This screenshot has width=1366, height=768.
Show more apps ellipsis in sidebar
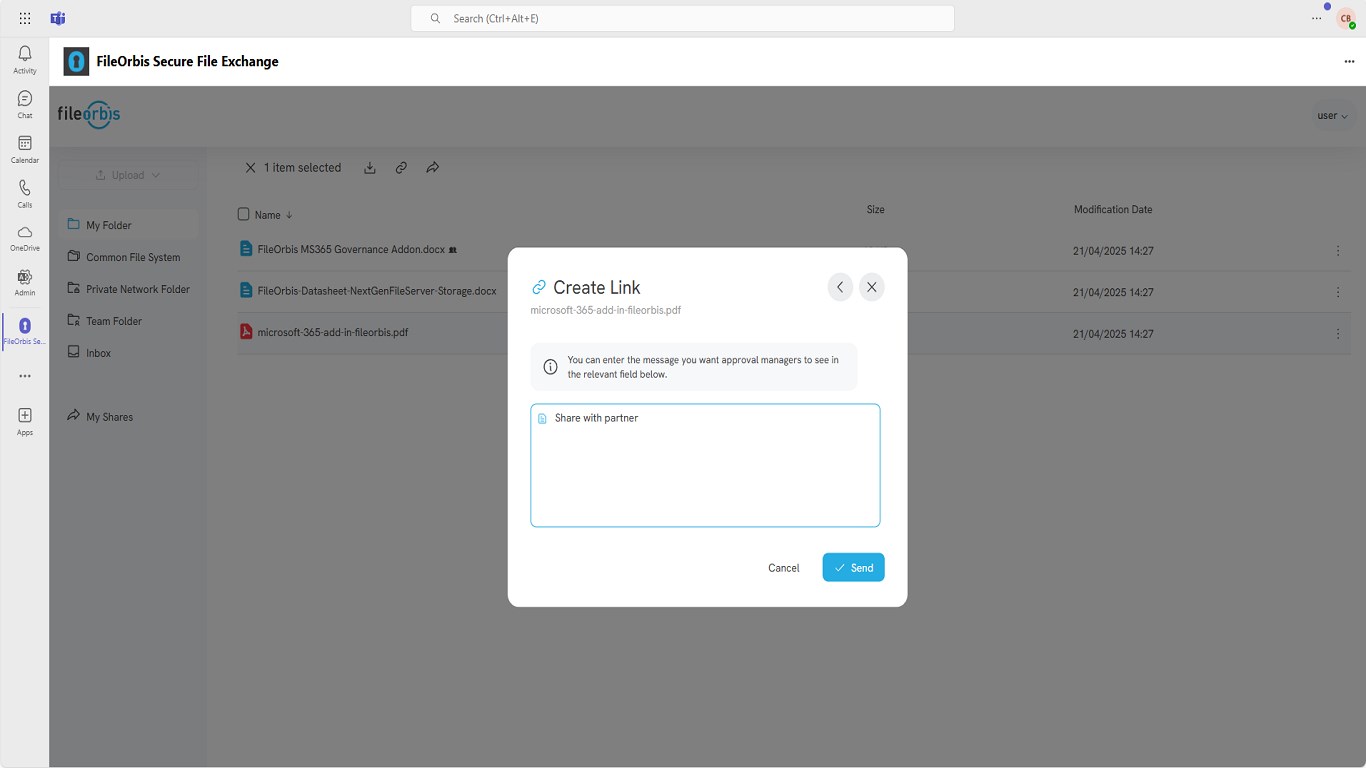[x=25, y=376]
